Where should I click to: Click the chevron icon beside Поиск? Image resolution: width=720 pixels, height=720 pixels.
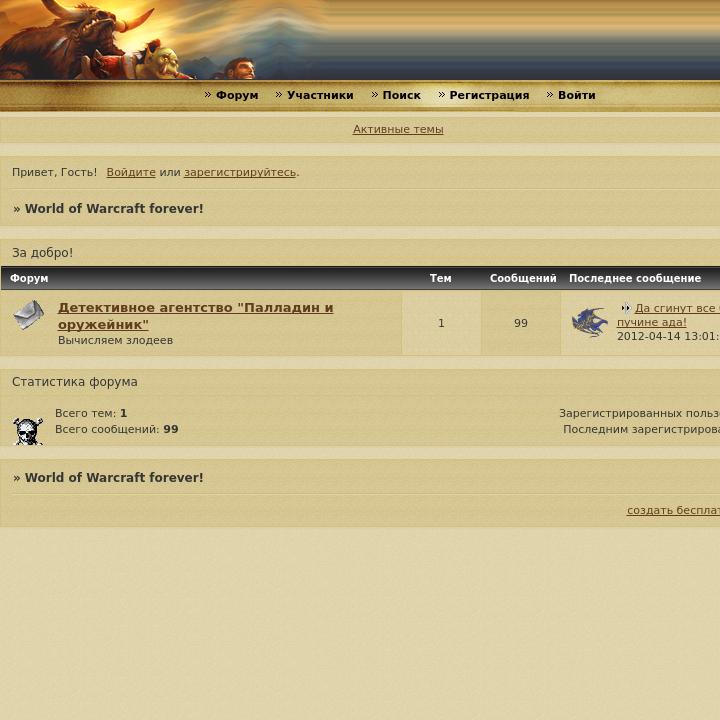pyautogui.click(x=374, y=95)
